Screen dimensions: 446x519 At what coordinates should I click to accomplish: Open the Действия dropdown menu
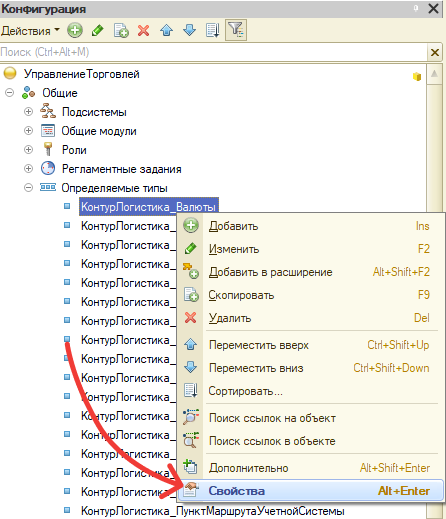click(x=30, y=31)
